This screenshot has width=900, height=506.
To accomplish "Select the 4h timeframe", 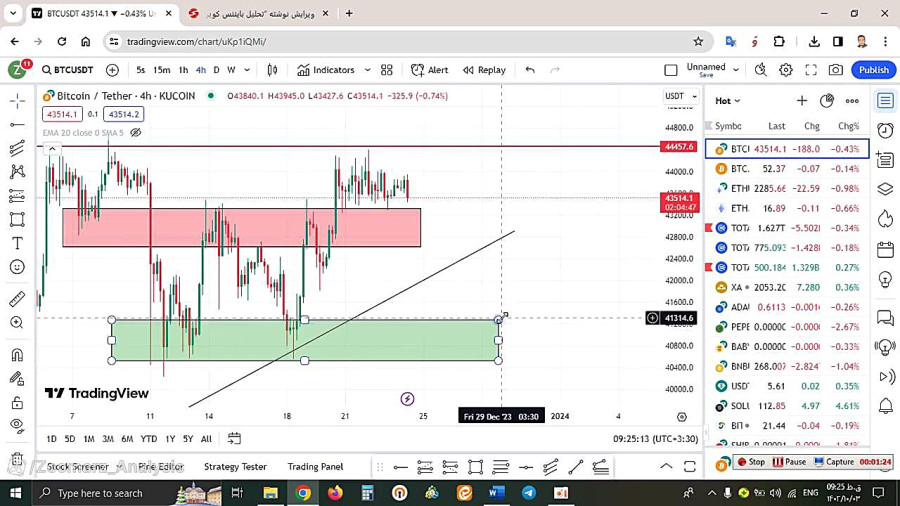I will click(x=200, y=70).
